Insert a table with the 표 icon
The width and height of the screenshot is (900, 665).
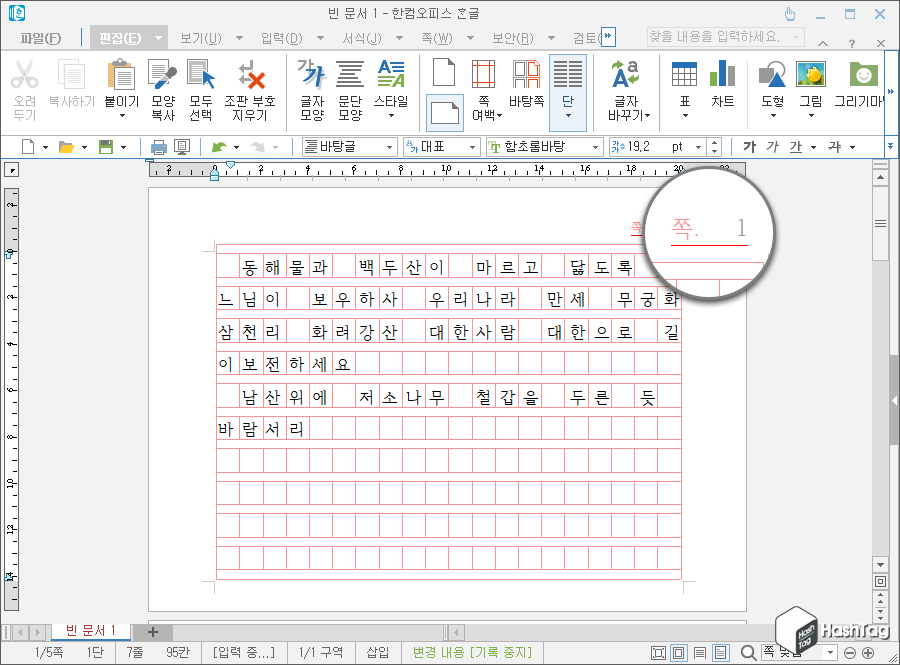pyautogui.click(x=684, y=75)
